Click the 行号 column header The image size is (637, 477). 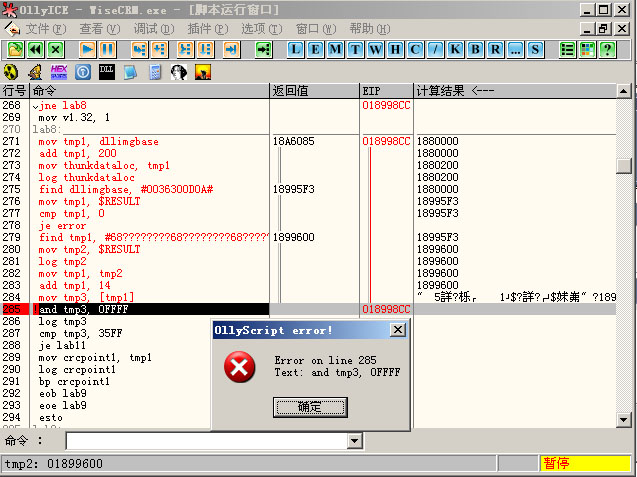tap(14, 91)
